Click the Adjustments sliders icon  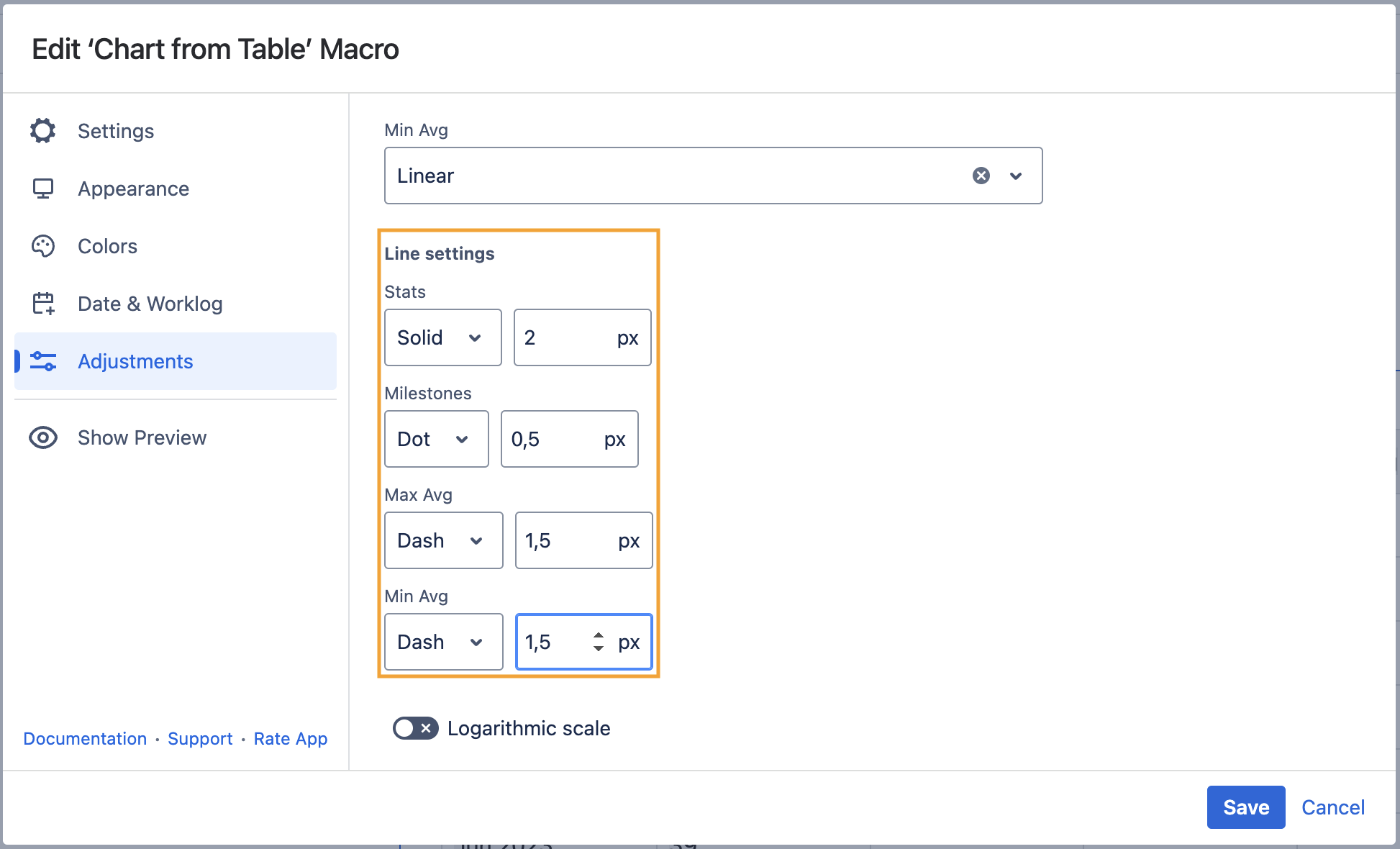tap(43, 361)
